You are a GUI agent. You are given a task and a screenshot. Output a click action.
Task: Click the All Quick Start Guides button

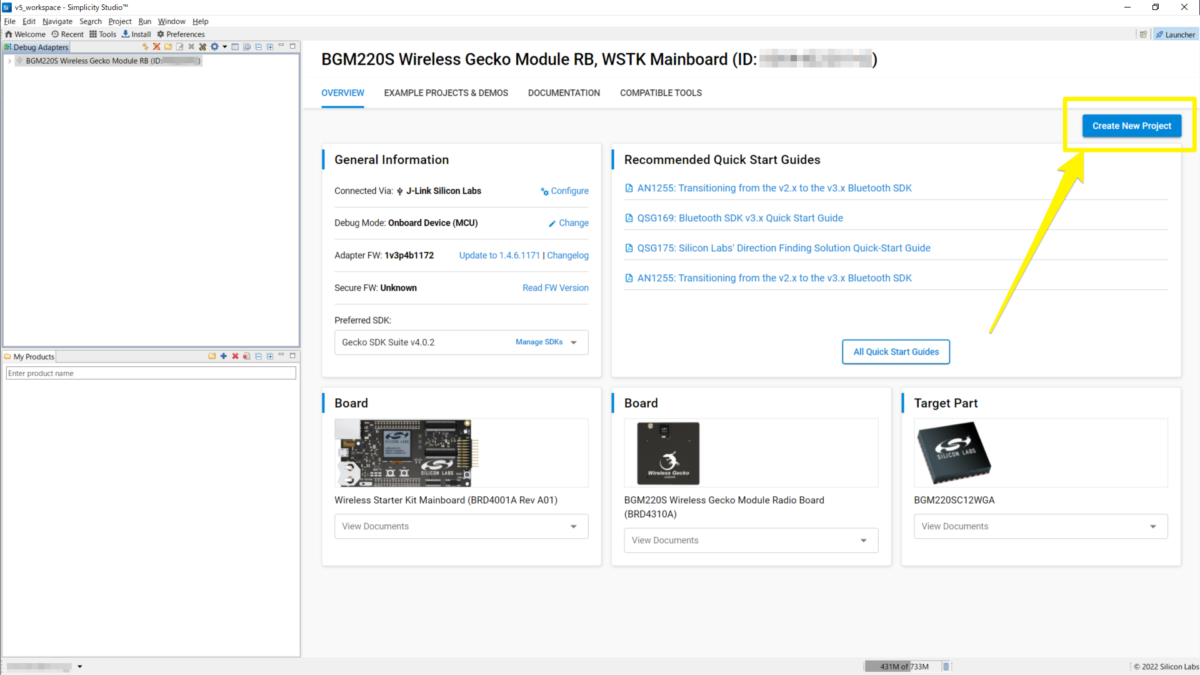click(896, 352)
